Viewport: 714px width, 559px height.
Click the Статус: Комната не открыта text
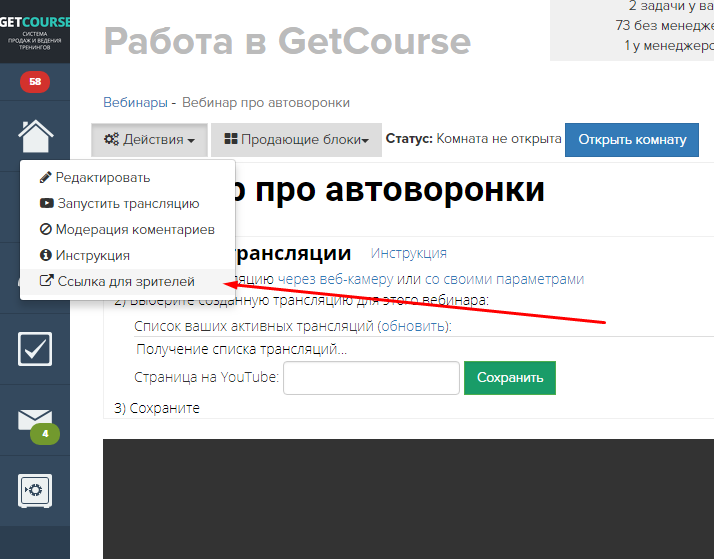474,139
